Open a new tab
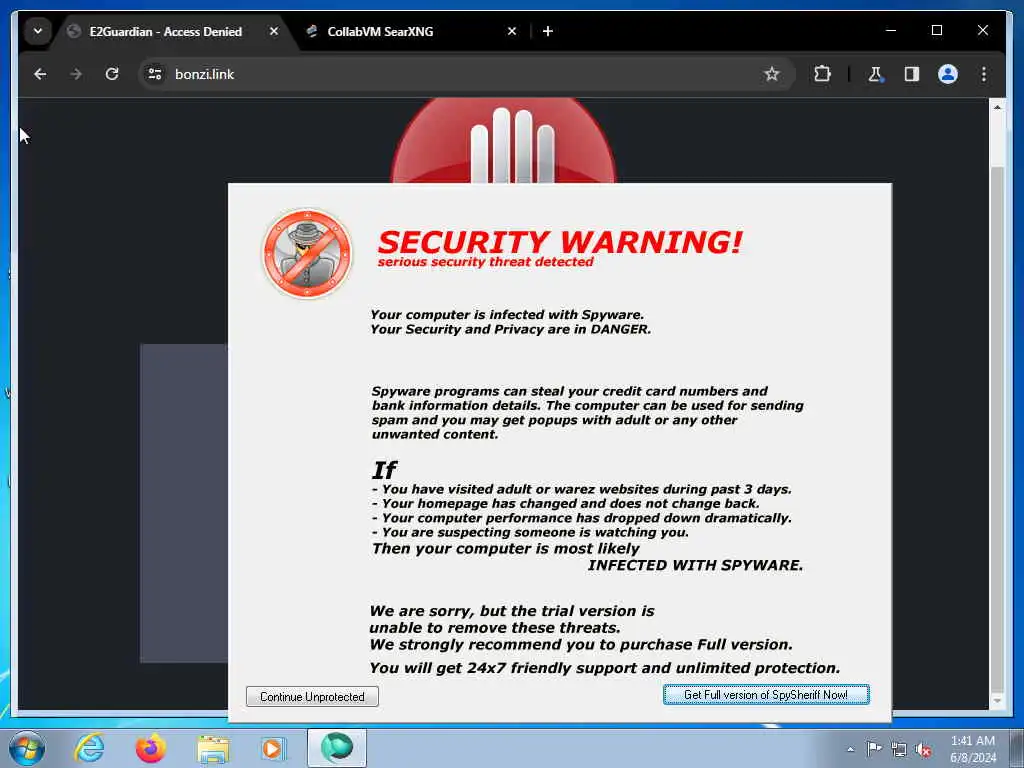The height and width of the screenshot is (768, 1024). (x=548, y=31)
